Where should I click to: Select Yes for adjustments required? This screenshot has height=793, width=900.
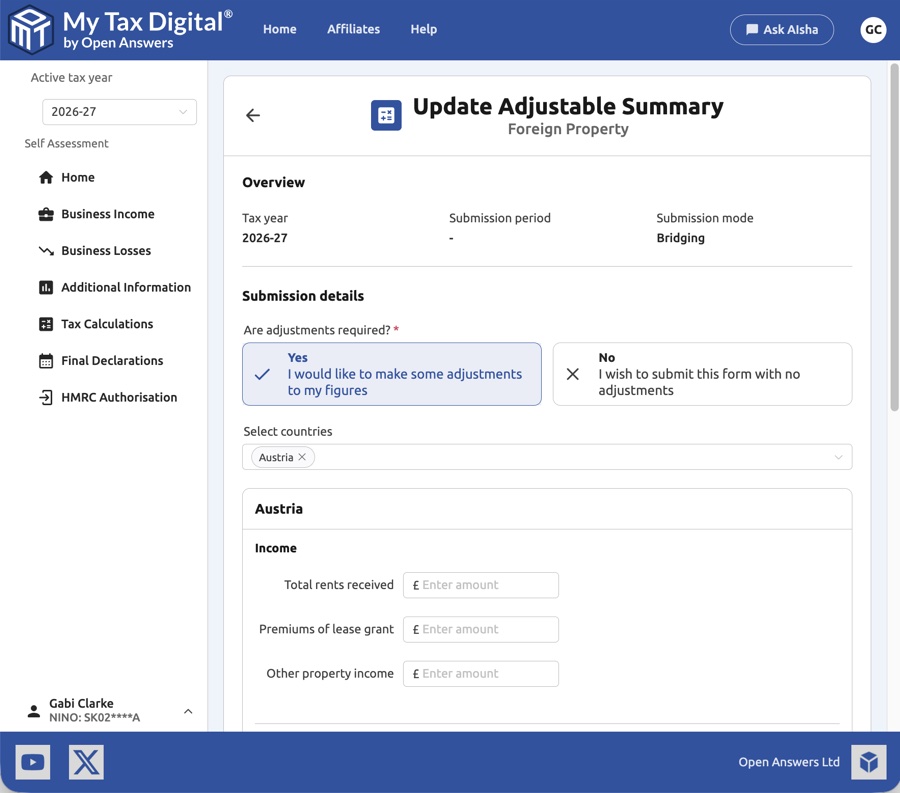pyautogui.click(x=392, y=374)
